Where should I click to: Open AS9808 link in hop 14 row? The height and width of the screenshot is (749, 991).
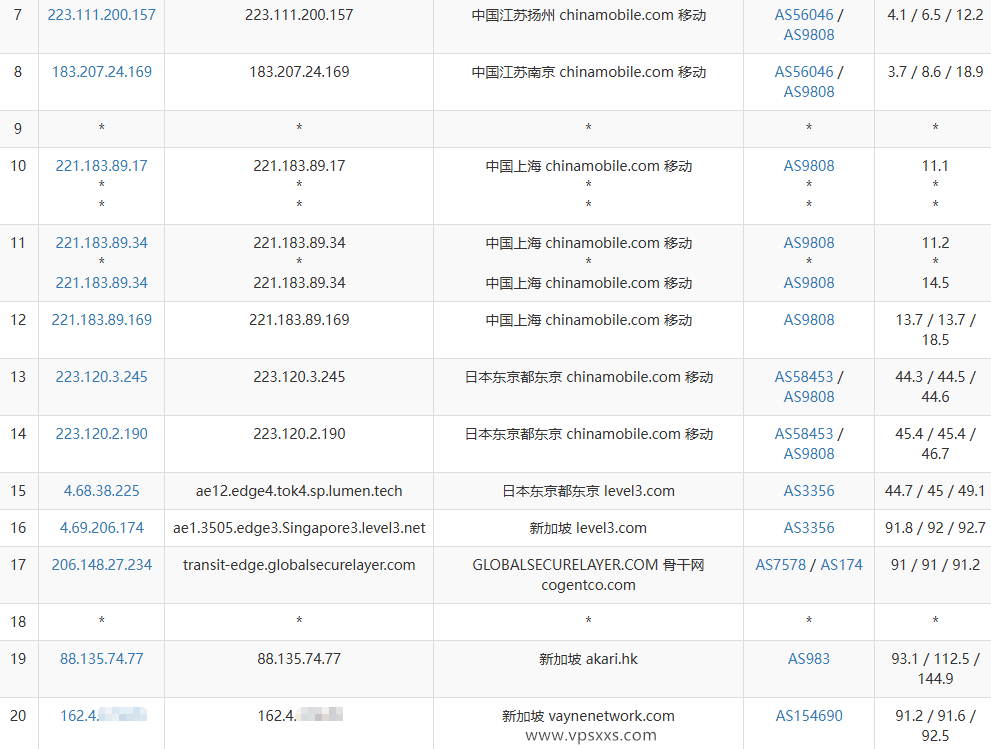pos(809,454)
